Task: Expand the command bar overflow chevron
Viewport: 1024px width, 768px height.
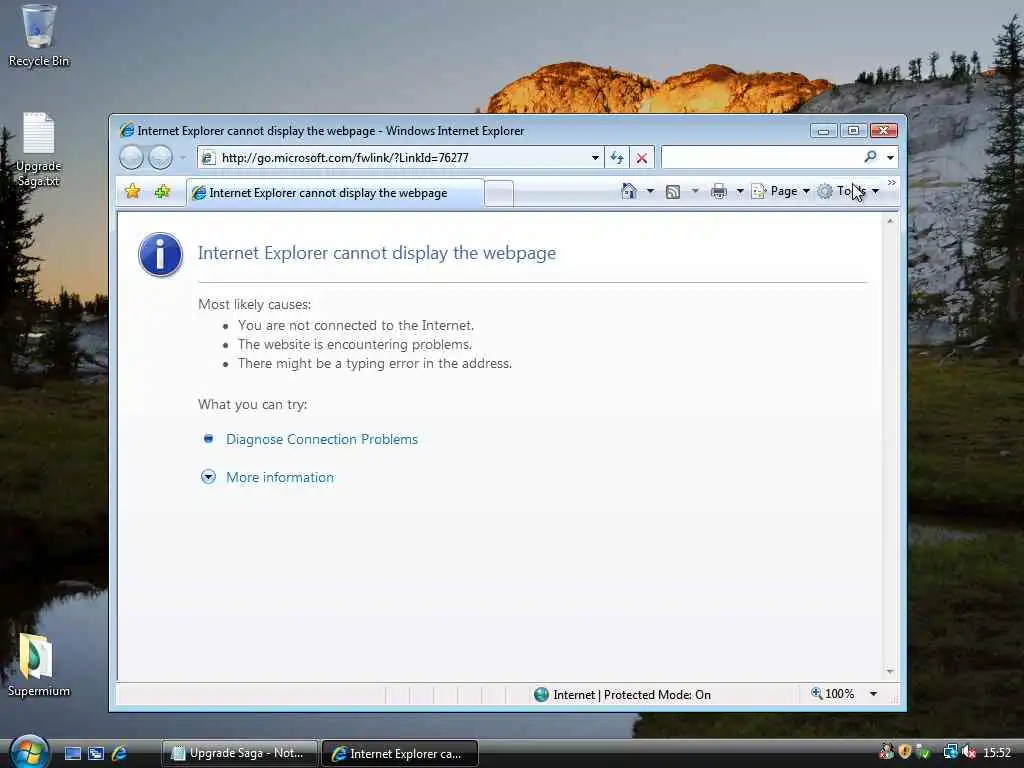Action: point(891,183)
